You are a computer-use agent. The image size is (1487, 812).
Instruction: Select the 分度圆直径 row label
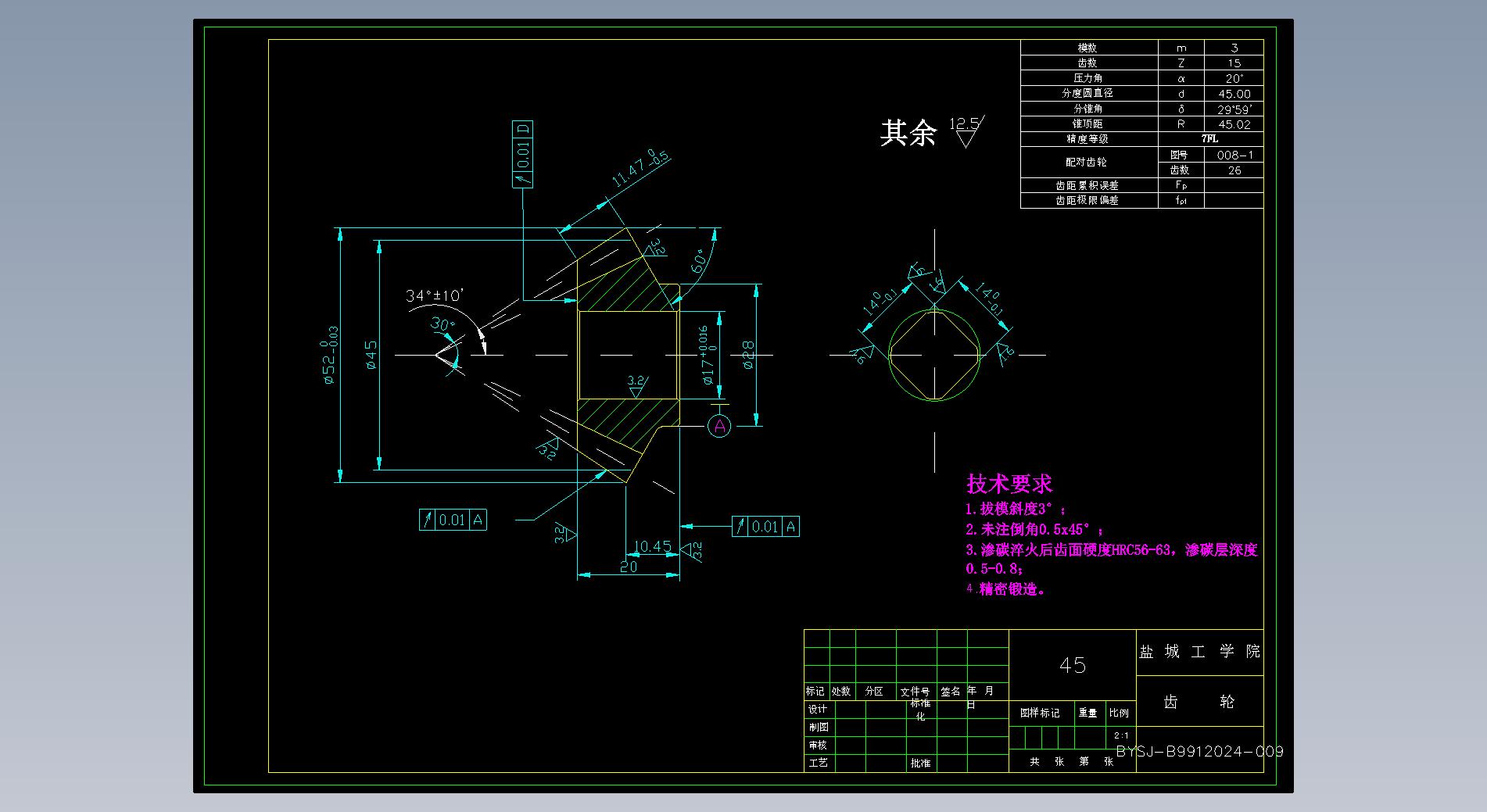(x=1087, y=93)
